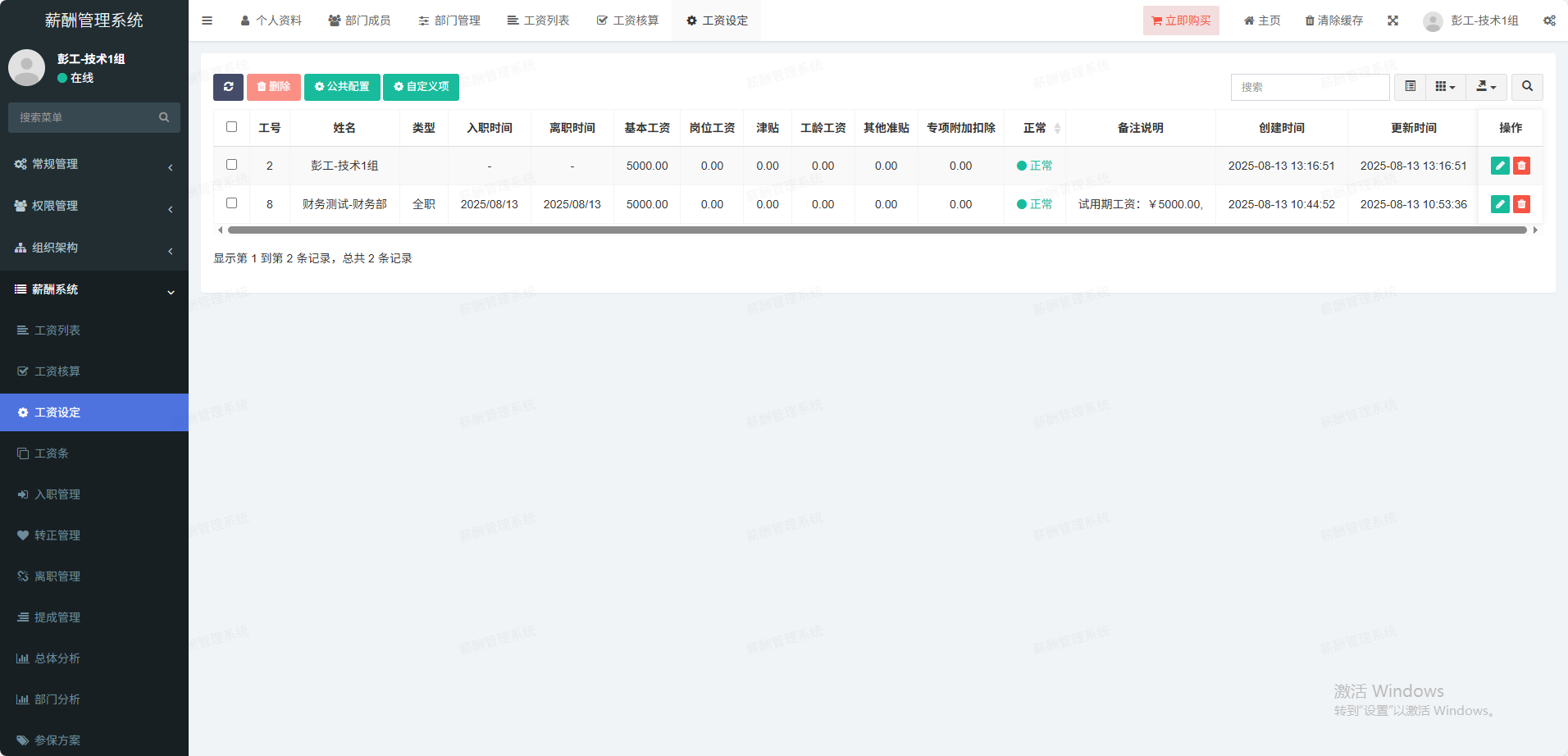Open 工资条 in the sidebar menu

52,453
